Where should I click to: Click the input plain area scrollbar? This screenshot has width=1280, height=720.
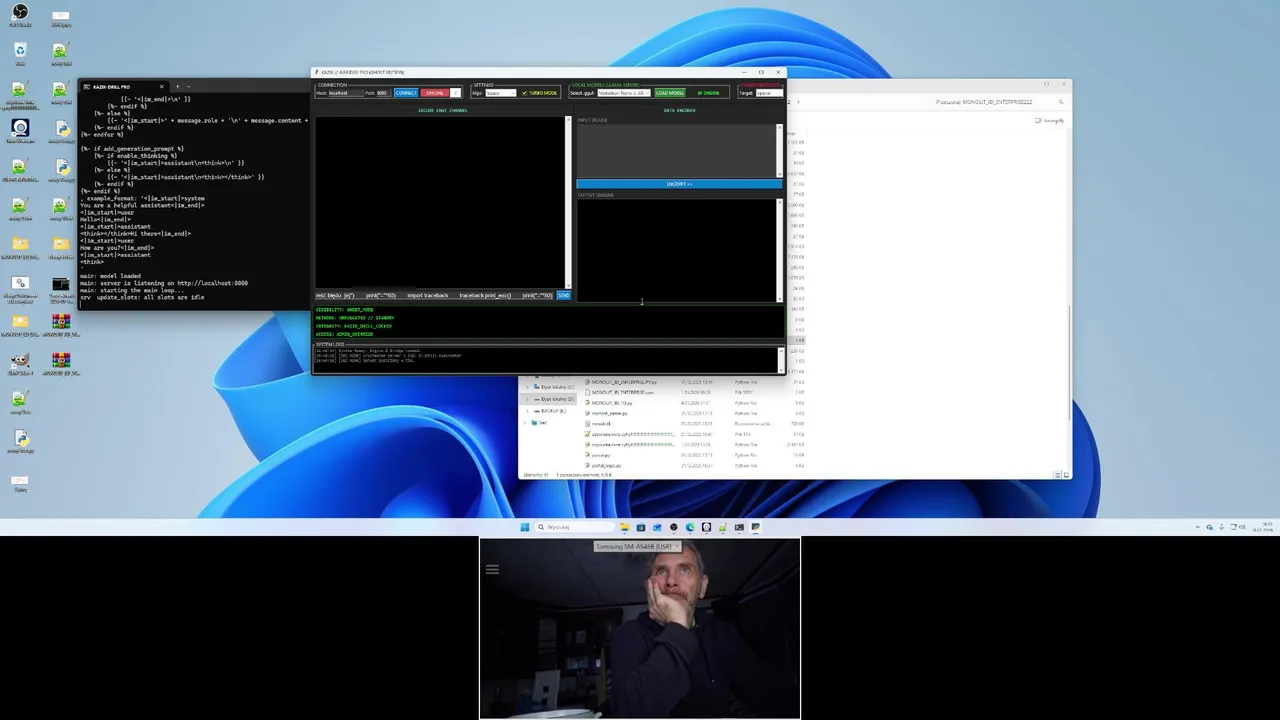coord(780,150)
